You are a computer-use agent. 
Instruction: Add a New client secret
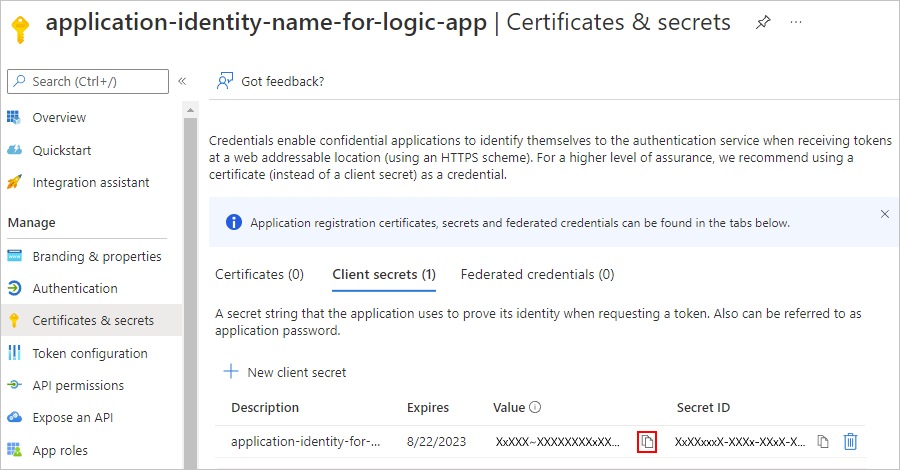coord(285,372)
